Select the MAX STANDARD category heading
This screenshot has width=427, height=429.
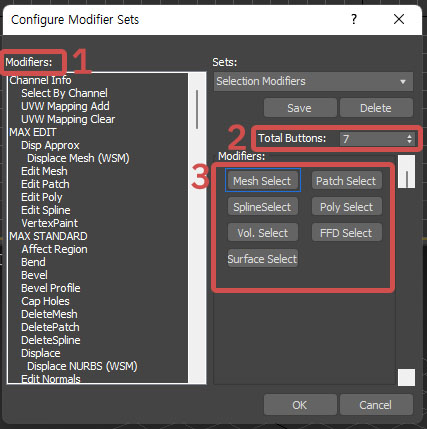tap(48, 236)
